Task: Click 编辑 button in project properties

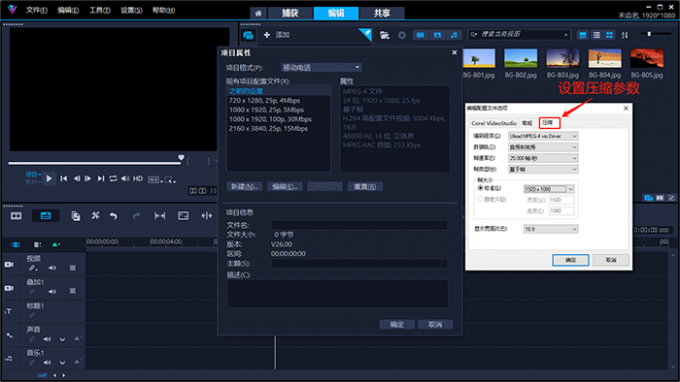Action: [x=284, y=186]
